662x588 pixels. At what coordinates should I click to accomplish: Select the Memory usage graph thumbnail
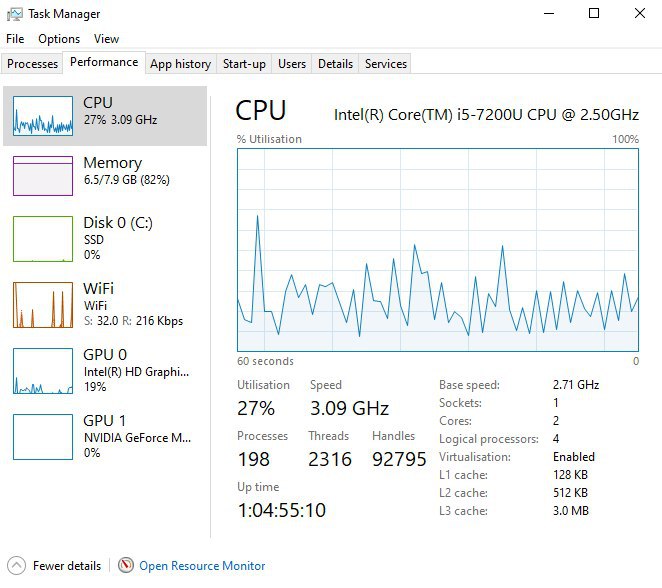43,176
